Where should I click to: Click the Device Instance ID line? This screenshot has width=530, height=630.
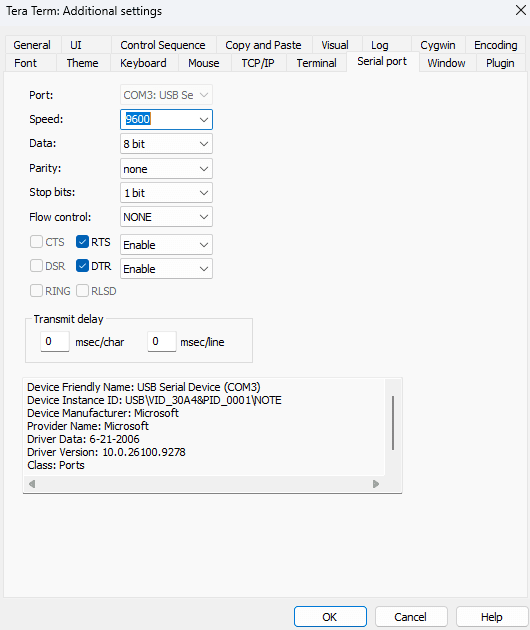154,400
